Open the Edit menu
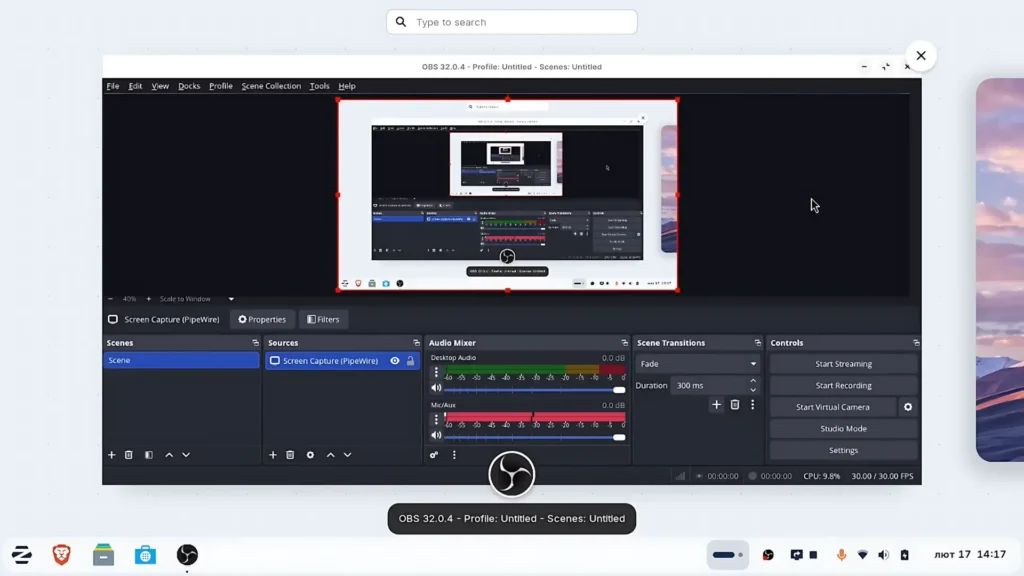The height and width of the screenshot is (576, 1024). point(135,86)
